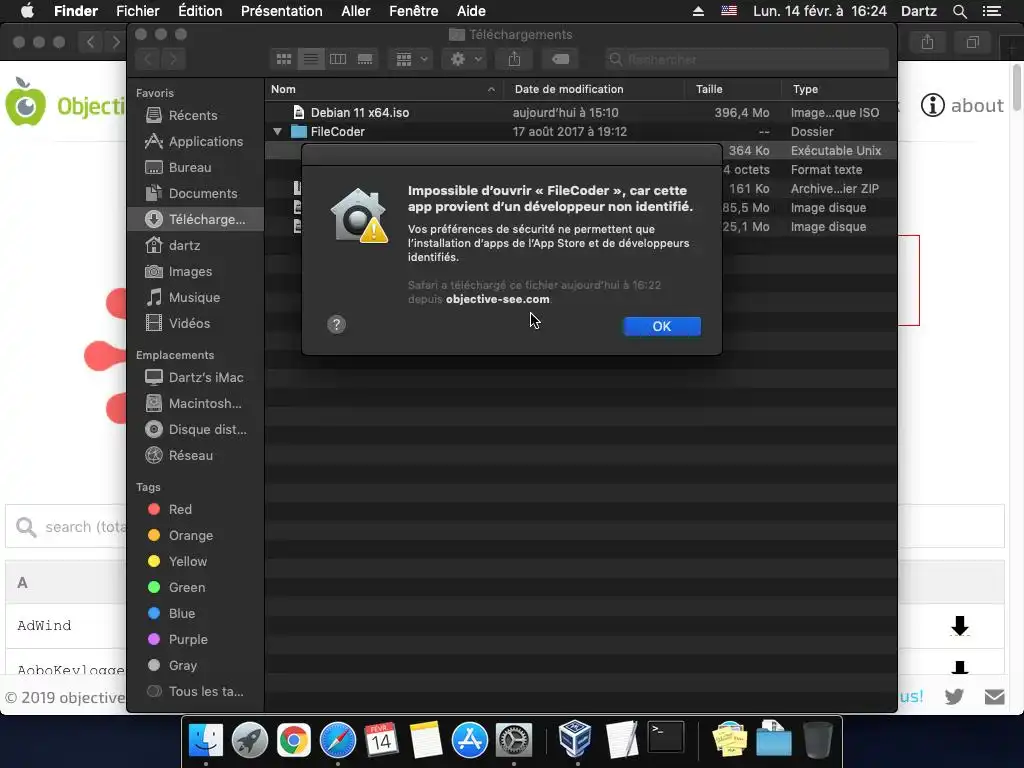Filter by the Red tag

tap(195, 509)
